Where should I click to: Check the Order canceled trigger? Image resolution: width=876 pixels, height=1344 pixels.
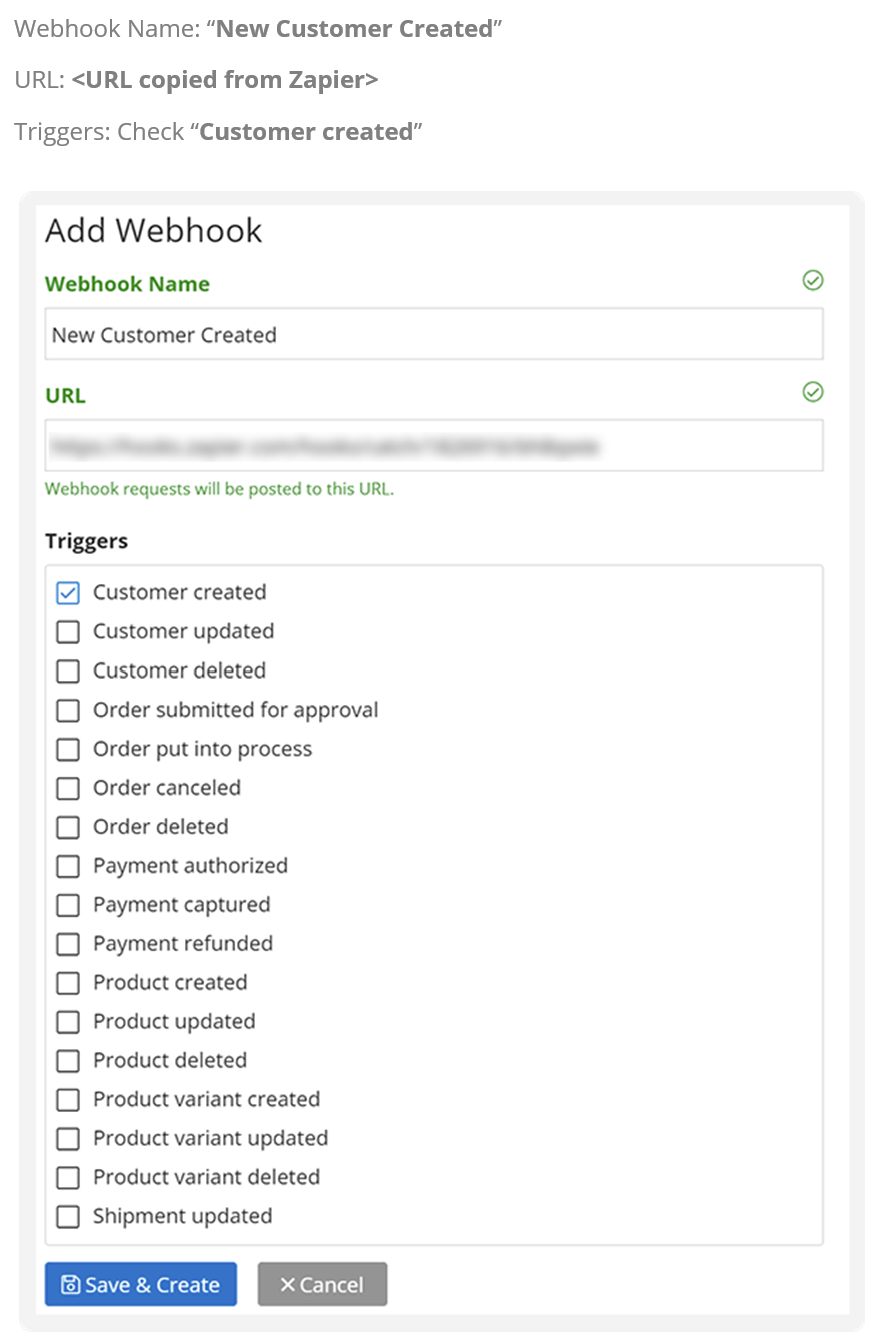point(68,788)
